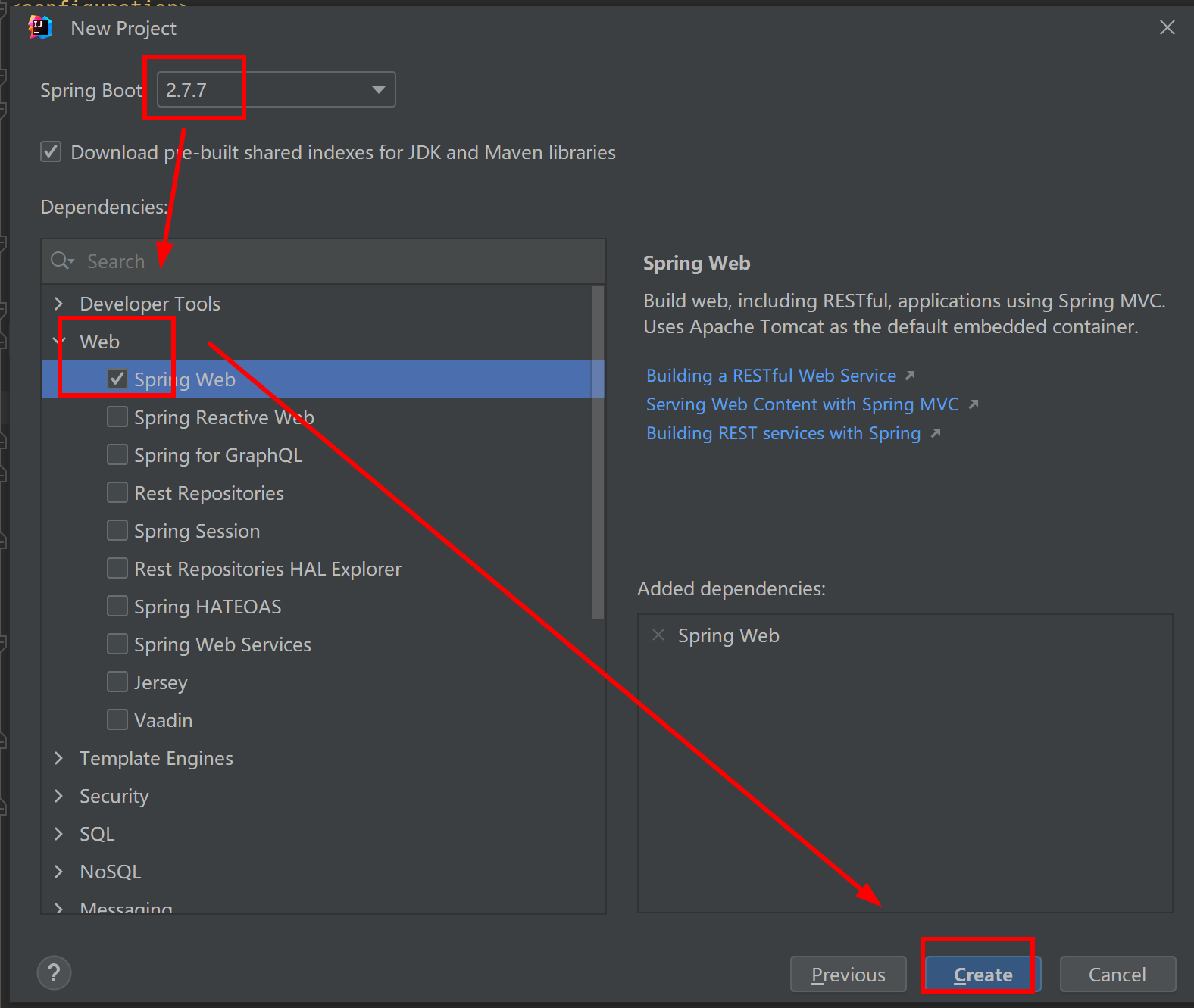Select the SQL tree label

click(x=97, y=834)
